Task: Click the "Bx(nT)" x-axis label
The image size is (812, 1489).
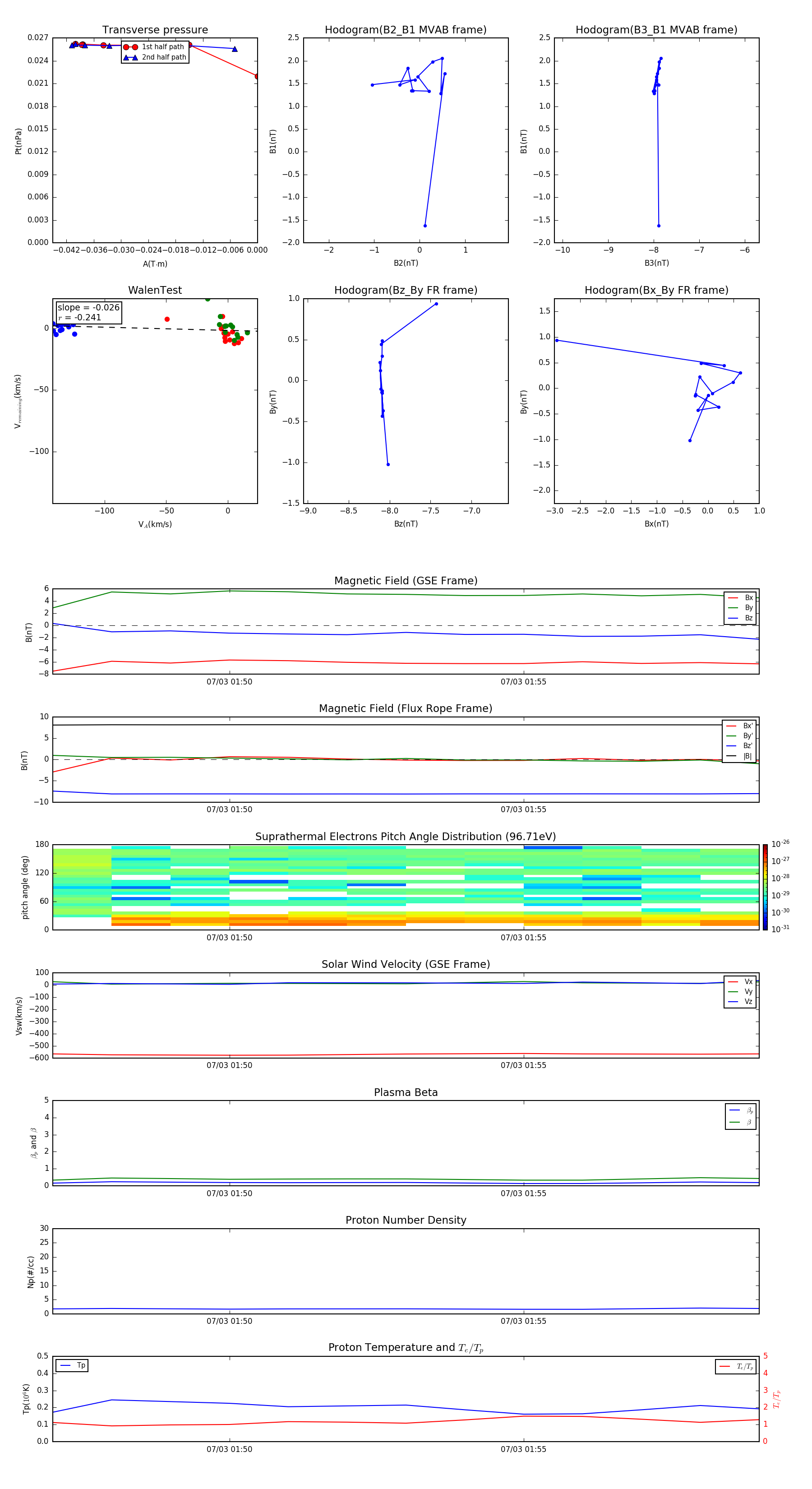Action: pos(656,524)
